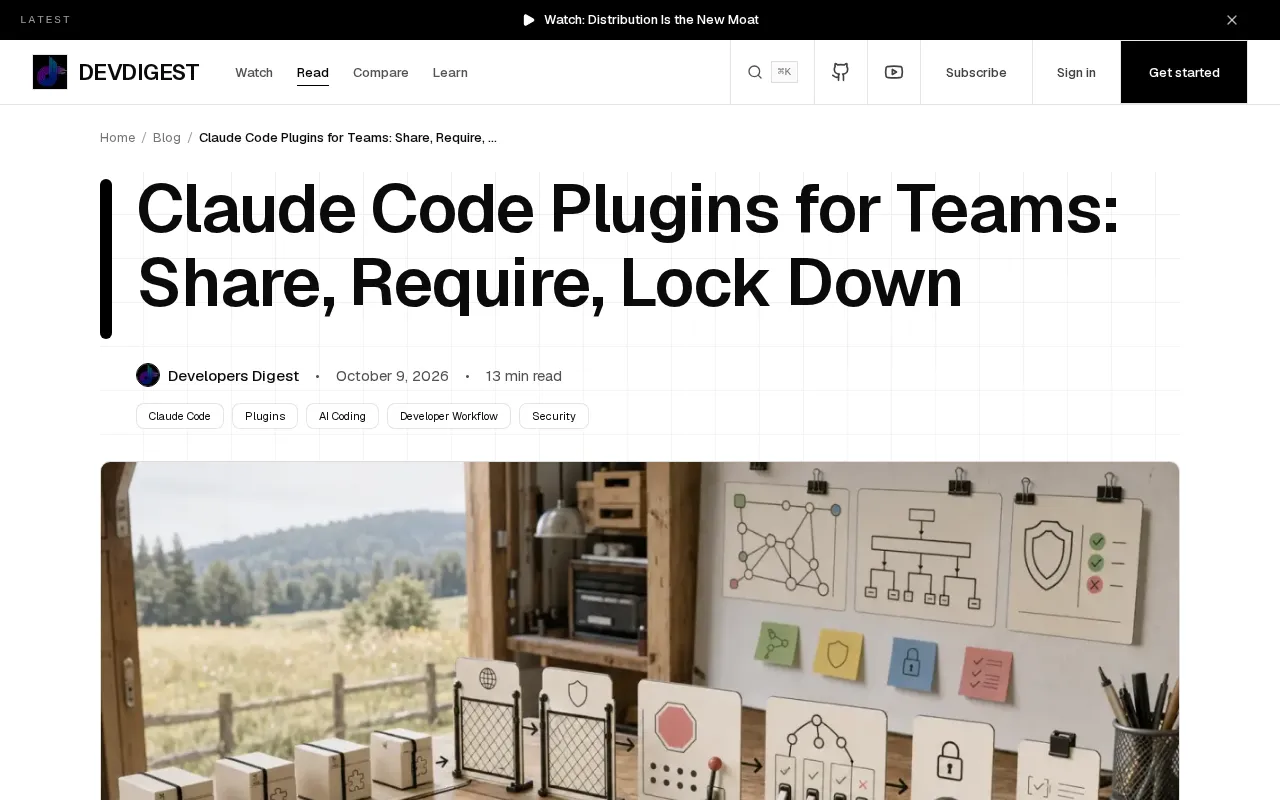Viewport: 1280px width, 800px height.
Task: Open search with the magnifier icon
Action: (755, 72)
